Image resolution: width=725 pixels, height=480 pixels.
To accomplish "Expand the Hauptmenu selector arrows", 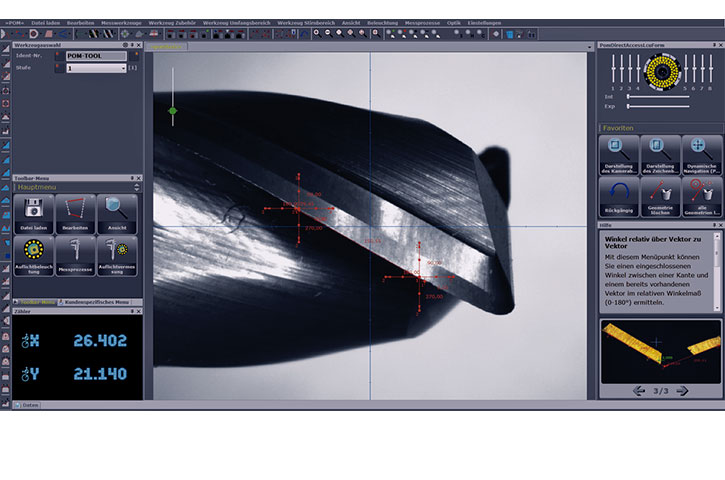I will click(137, 186).
